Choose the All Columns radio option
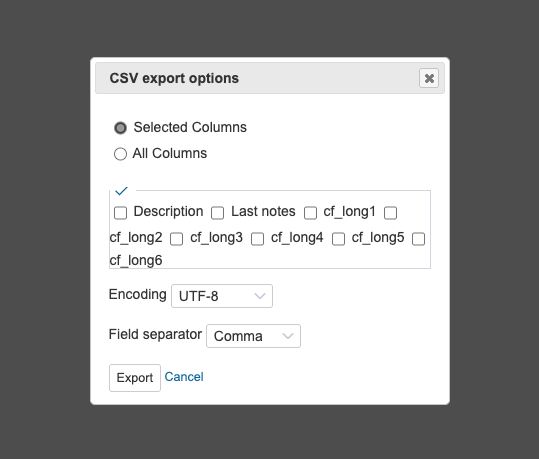Viewport: 539px width, 459px height. click(120, 154)
